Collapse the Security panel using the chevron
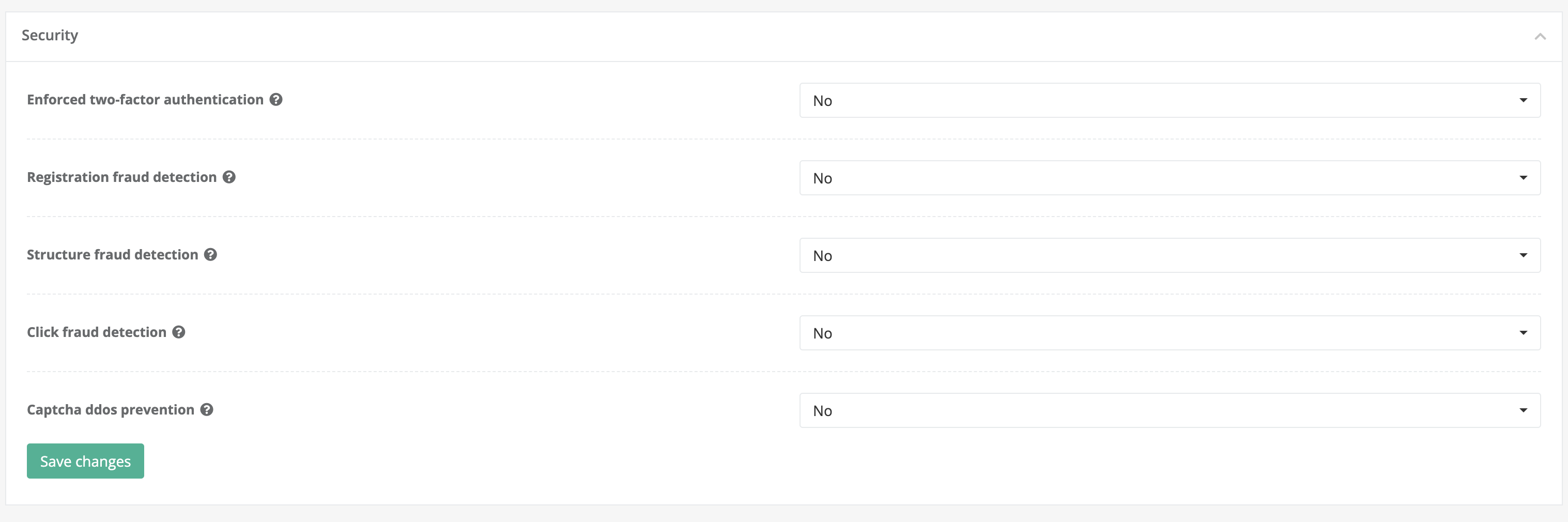The image size is (1568, 522). [x=1540, y=37]
